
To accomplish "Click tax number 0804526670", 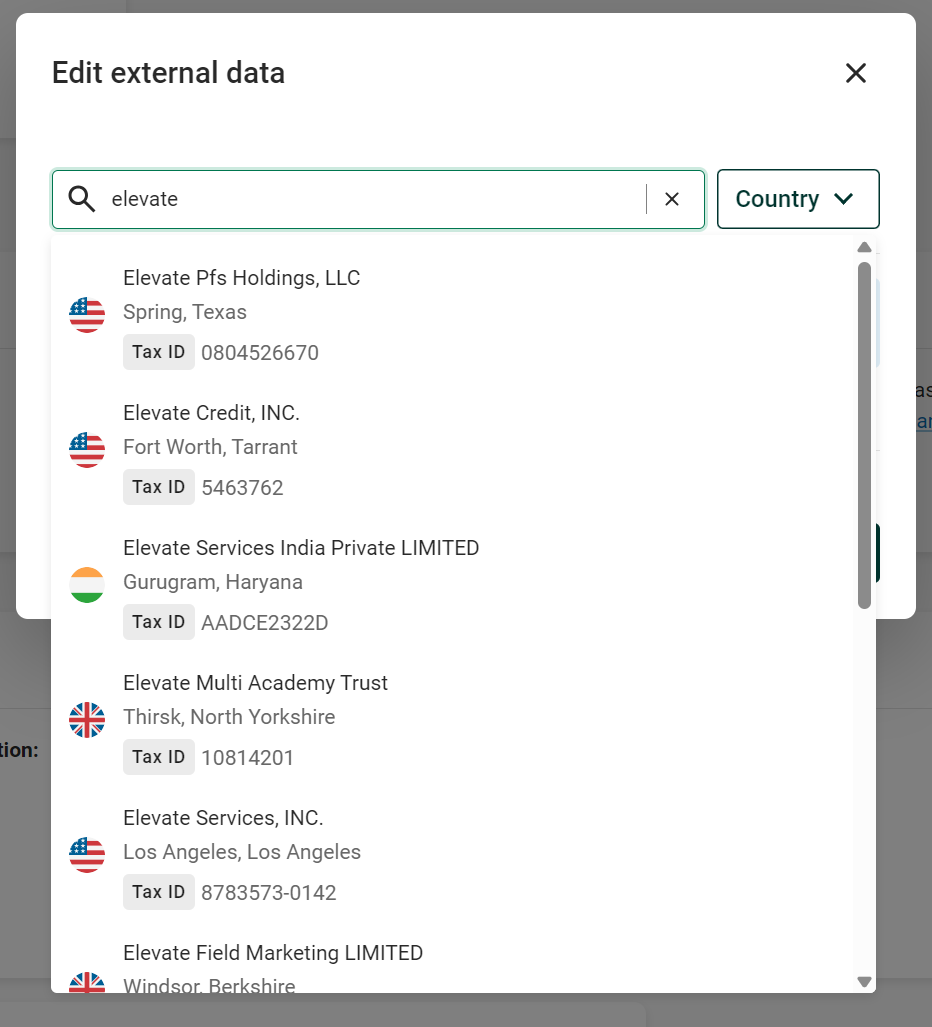I will pos(260,353).
